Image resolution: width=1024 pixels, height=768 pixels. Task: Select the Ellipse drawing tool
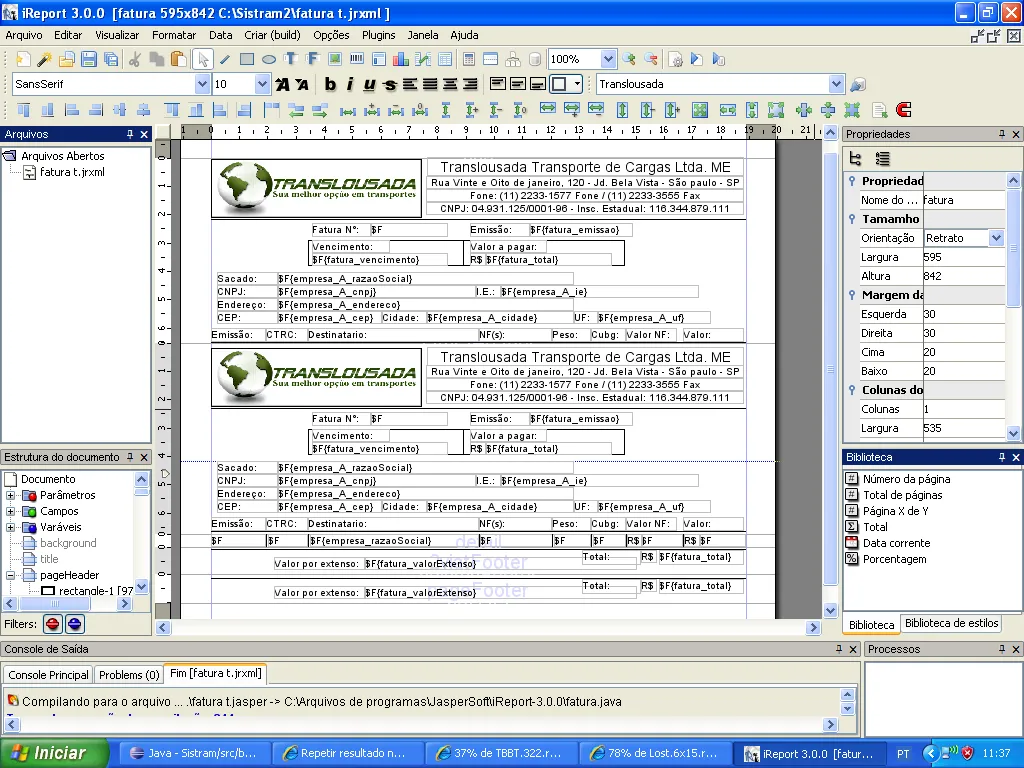(x=269, y=59)
